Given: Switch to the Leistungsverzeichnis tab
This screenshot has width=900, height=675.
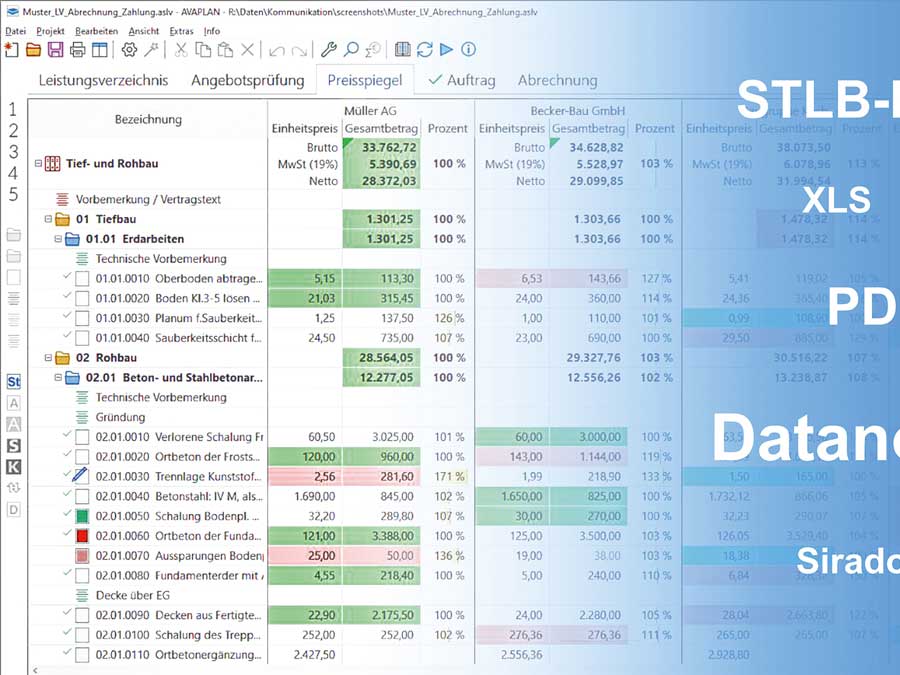Looking at the screenshot, I should 103,80.
